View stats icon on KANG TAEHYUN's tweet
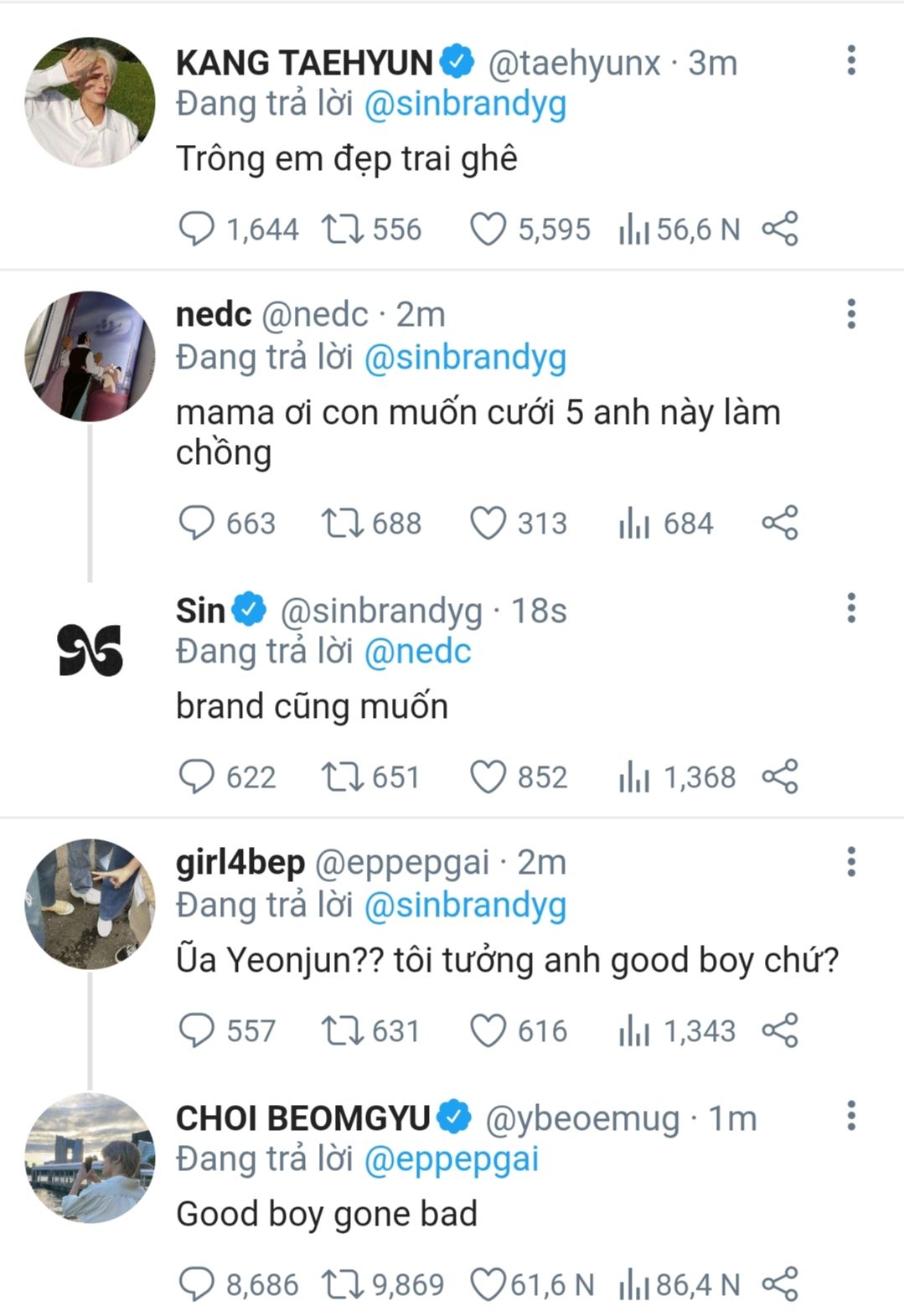 pyautogui.click(x=634, y=230)
